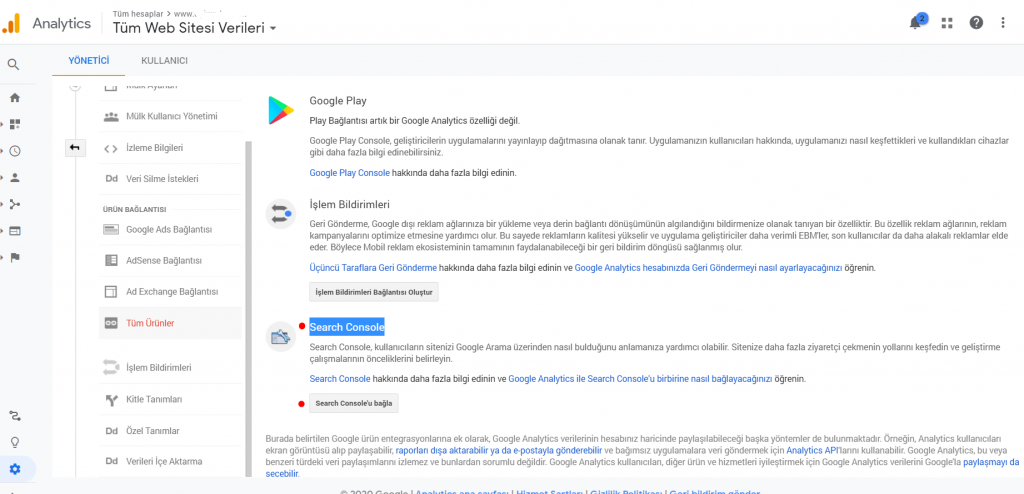Open Audience person icon
Image resolution: width=1024 pixels, height=494 pixels.
click(x=14, y=178)
